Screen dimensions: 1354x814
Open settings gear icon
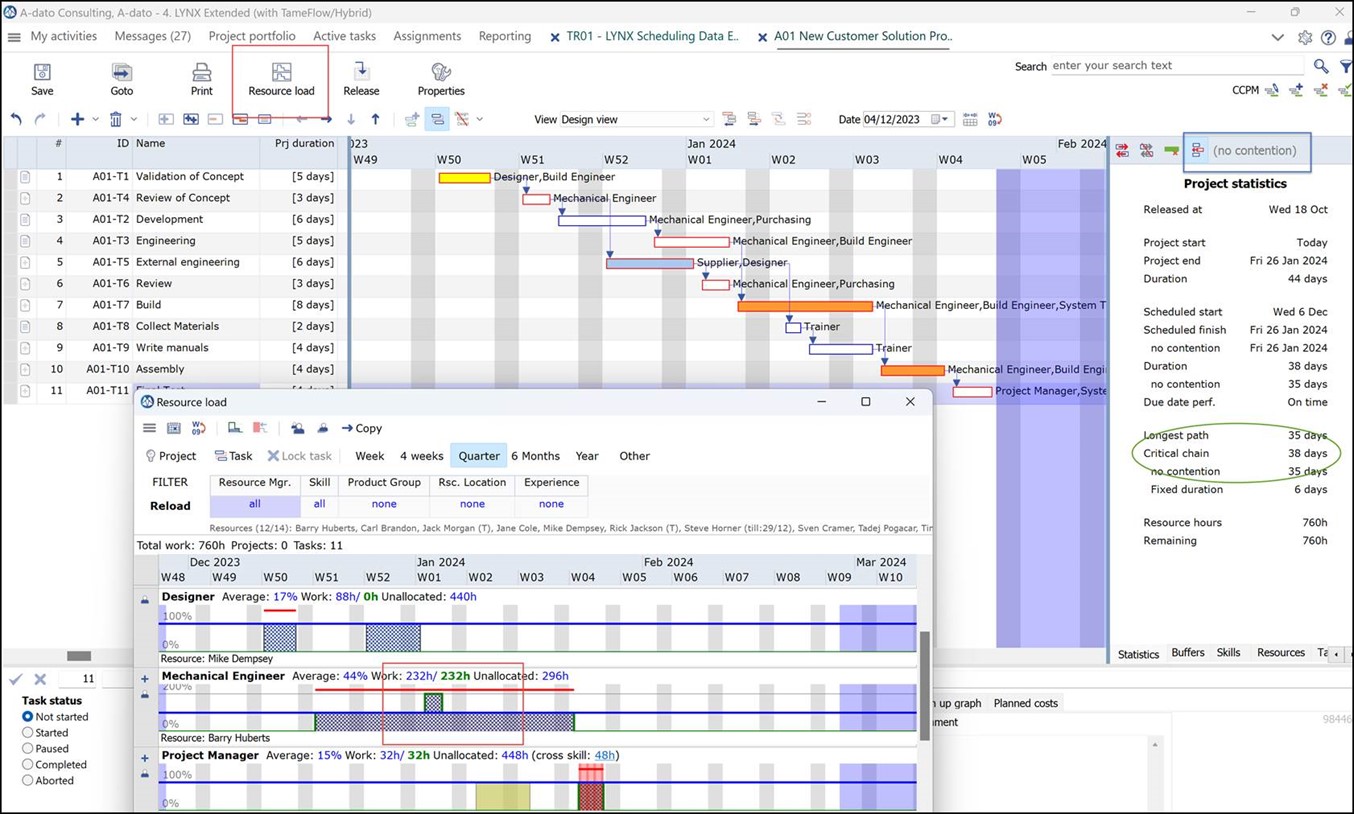point(1305,37)
